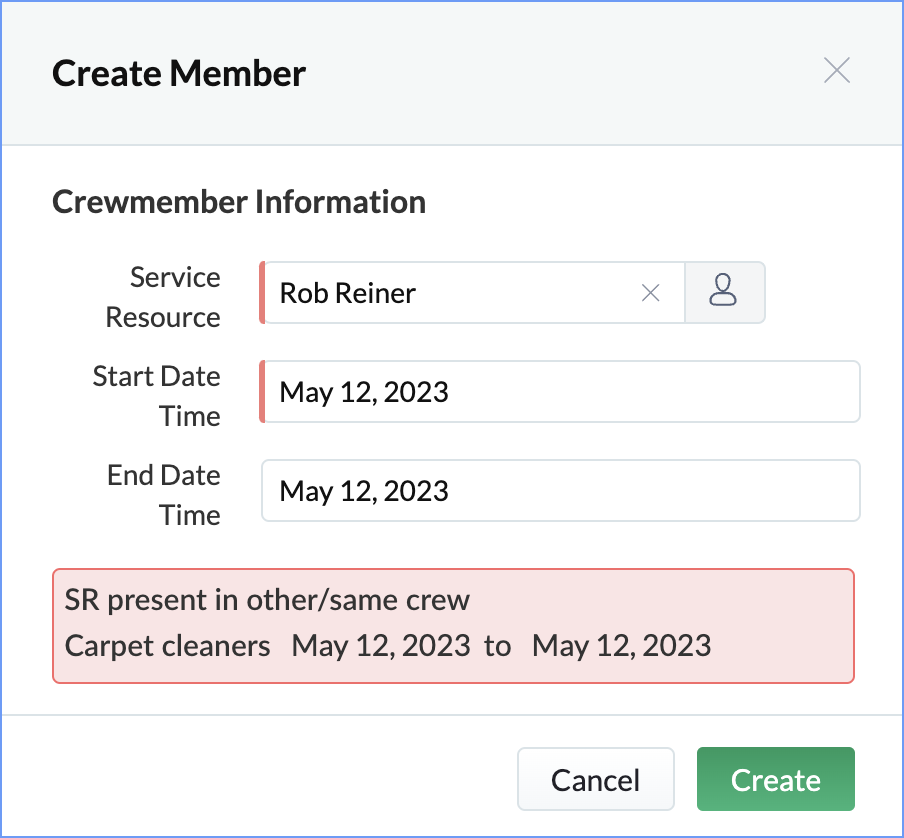Click the start date in the error banner

click(x=381, y=645)
